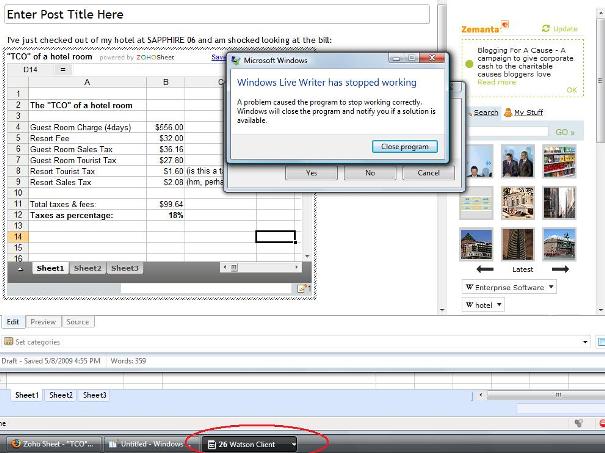Click the My Stuff person icon
The width and height of the screenshot is (605, 453).
[x=508, y=112]
